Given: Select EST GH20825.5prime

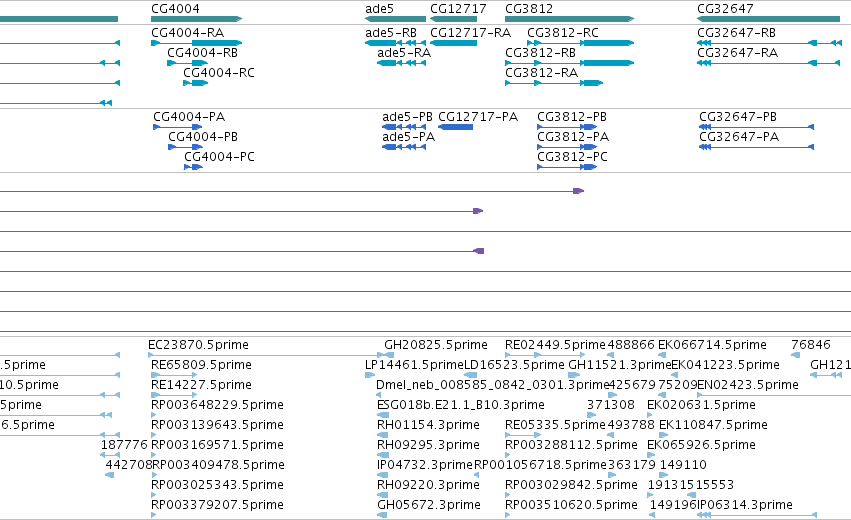Looking at the screenshot, I should (x=436, y=345).
